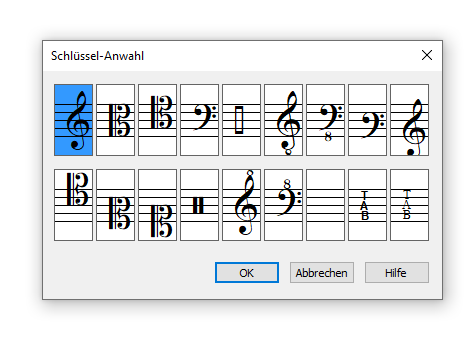
Task: Choose the lowest-positioned C clef, bottom row
Action: click(x=157, y=205)
